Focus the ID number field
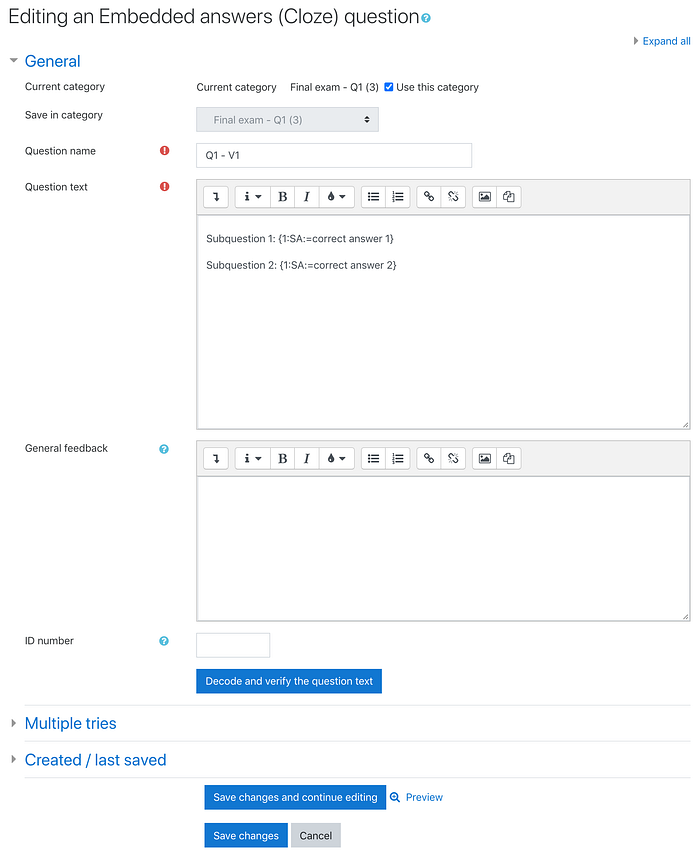Screen dimensions: 700x853 [233, 646]
